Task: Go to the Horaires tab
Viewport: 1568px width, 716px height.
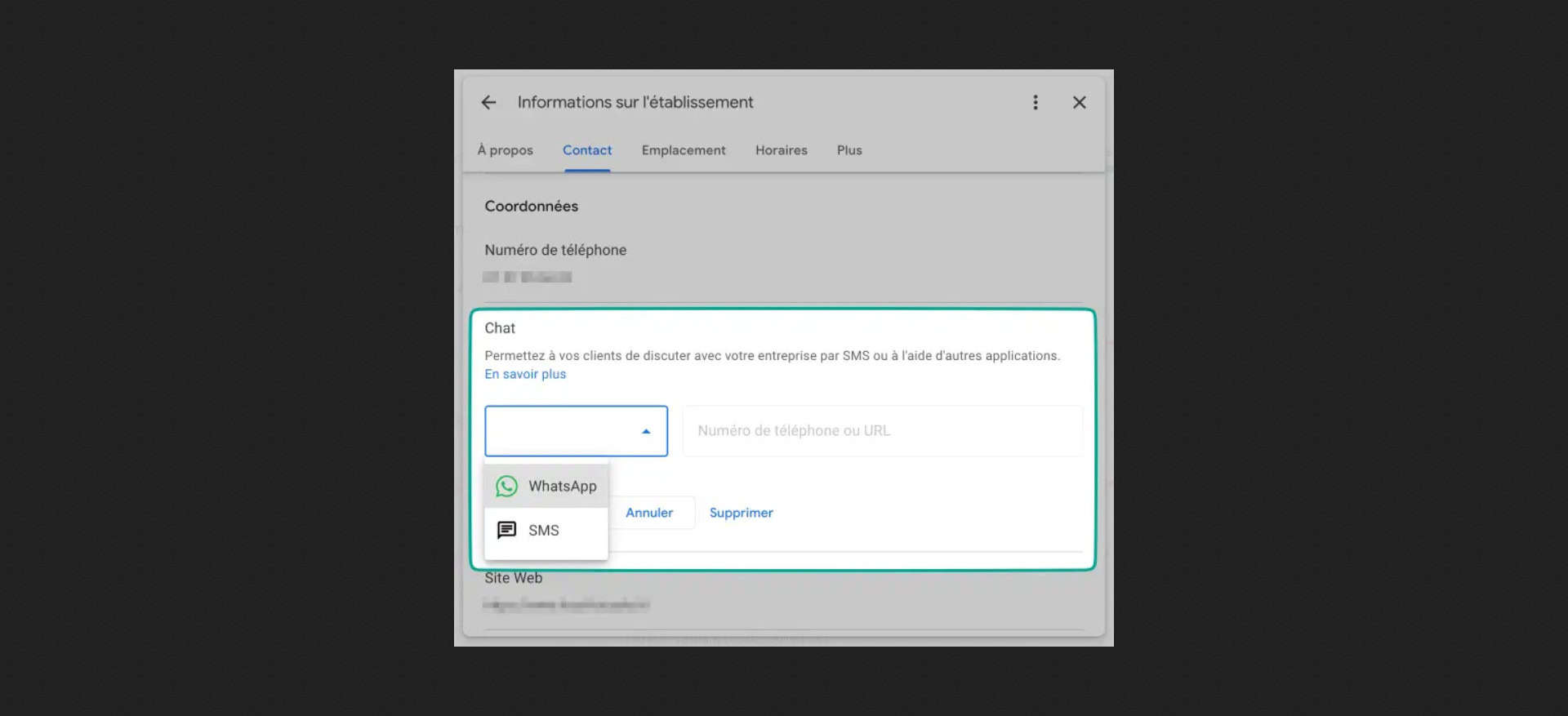Action: pyautogui.click(x=781, y=150)
